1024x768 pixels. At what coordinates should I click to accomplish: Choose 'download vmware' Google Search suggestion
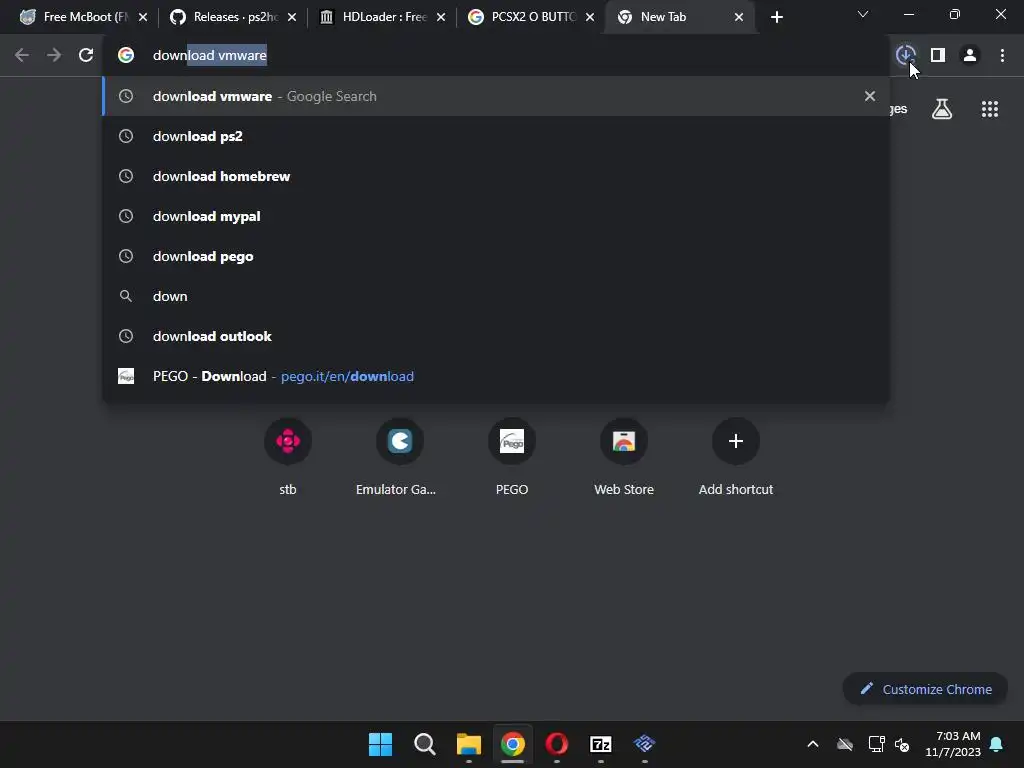496,96
